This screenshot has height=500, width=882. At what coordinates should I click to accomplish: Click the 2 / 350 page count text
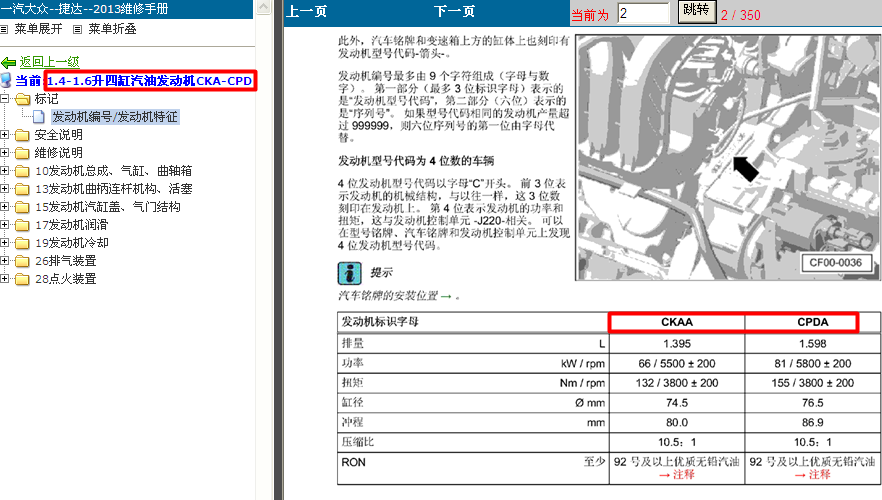point(740,15)
